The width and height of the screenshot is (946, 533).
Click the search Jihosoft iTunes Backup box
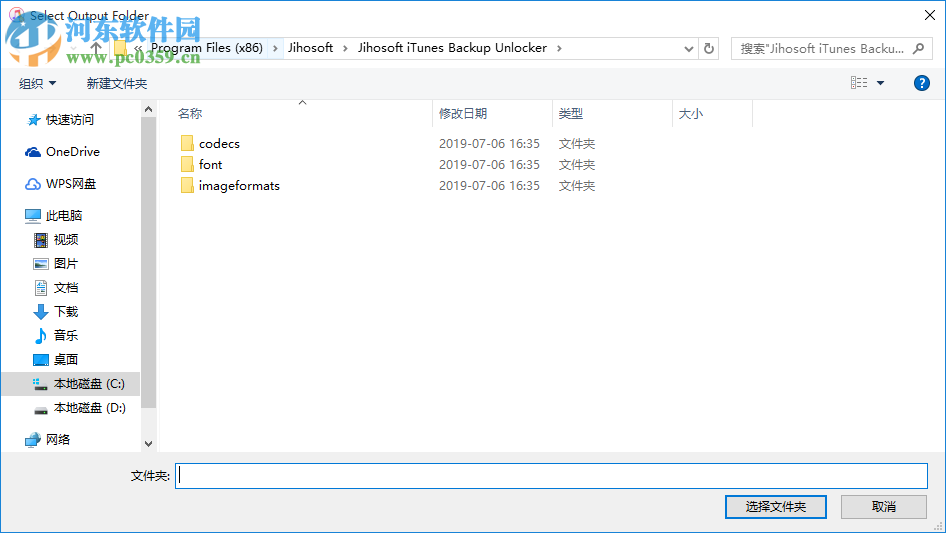822,48
